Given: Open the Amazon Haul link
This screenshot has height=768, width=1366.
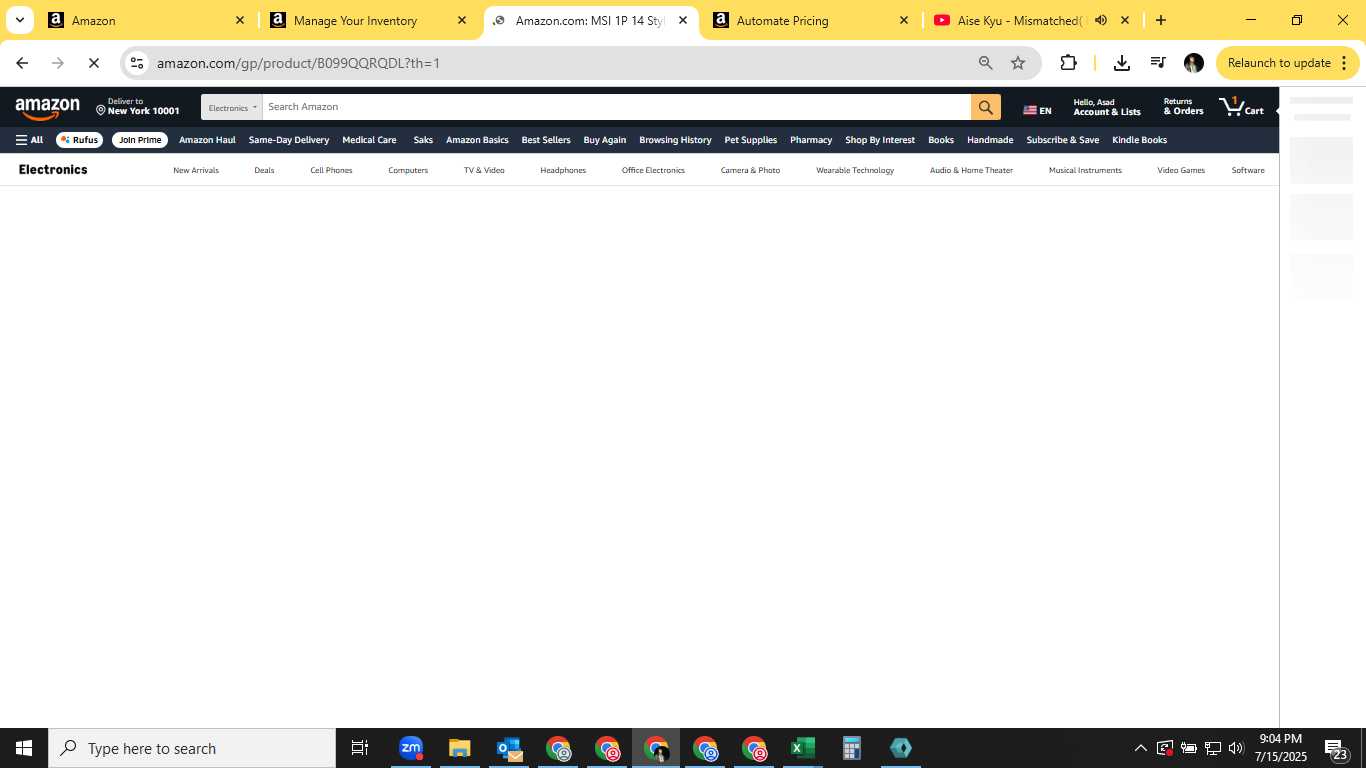Looking at the screenshot, I should coord(207,140).
